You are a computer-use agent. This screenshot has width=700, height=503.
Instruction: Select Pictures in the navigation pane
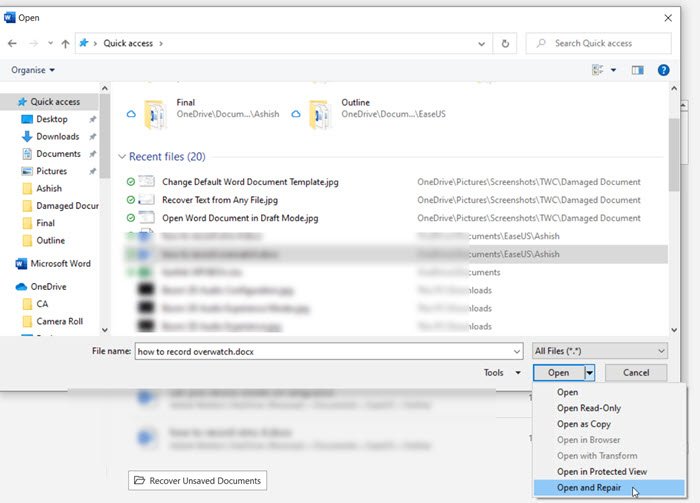[51, 171]
